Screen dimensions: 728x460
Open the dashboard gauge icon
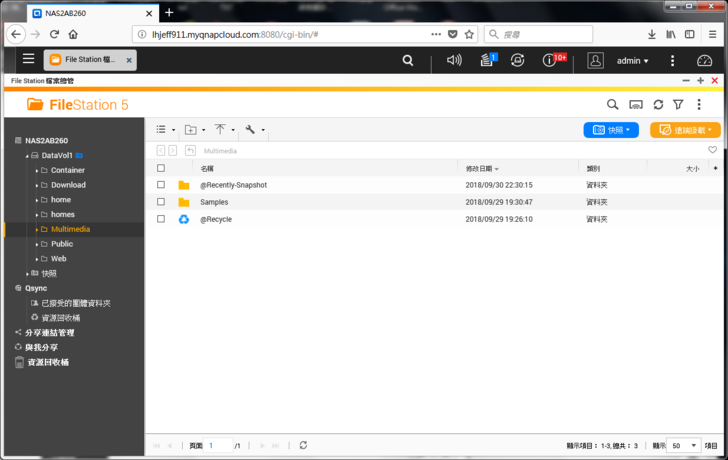click(703, 61)
